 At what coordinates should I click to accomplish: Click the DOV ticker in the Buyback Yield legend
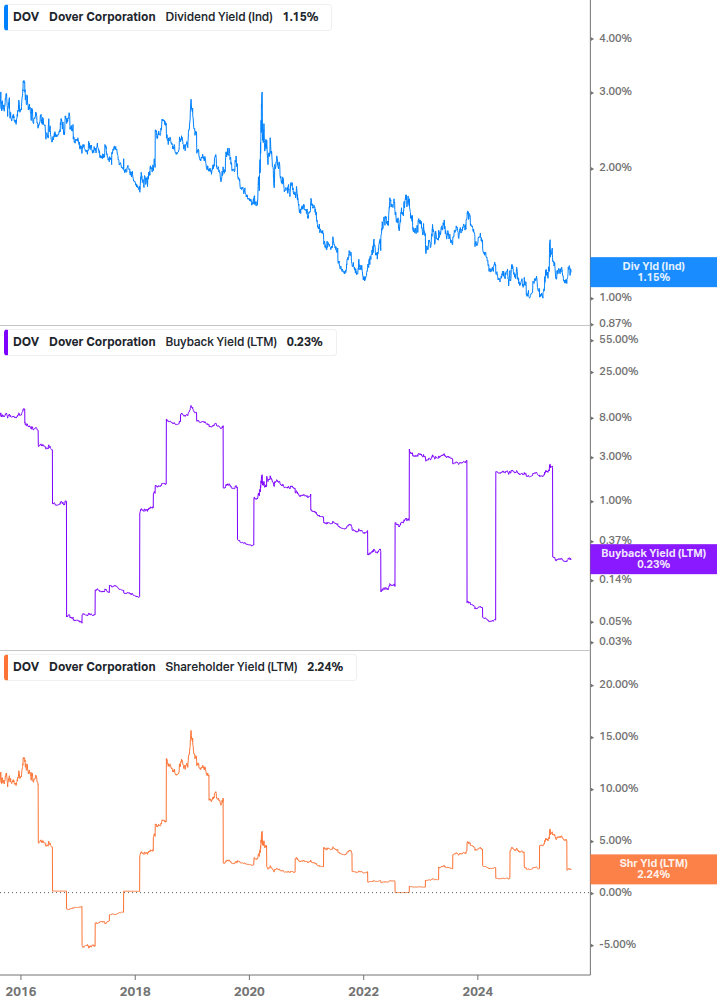(26, 342)
